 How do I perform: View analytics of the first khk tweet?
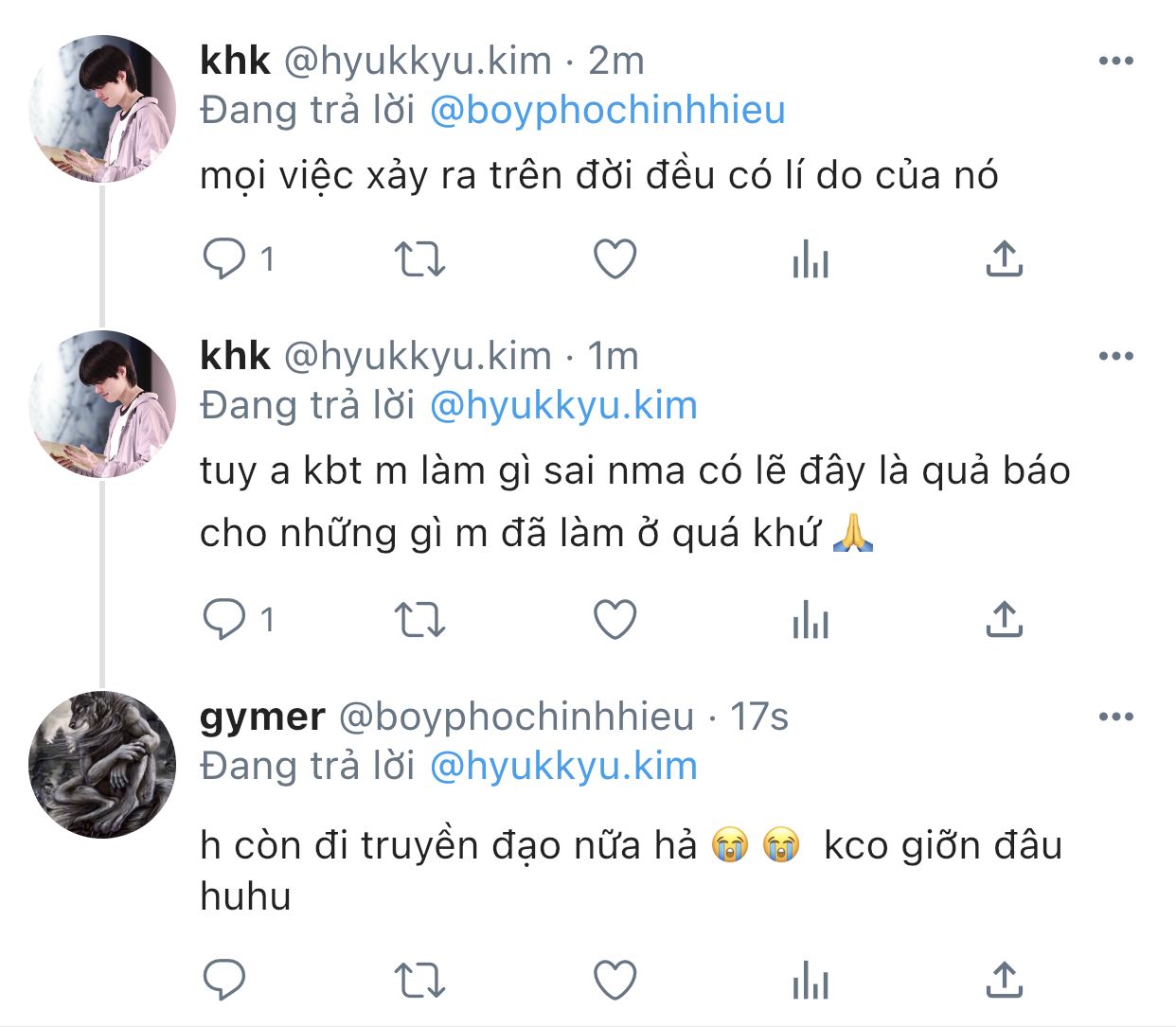811,258
